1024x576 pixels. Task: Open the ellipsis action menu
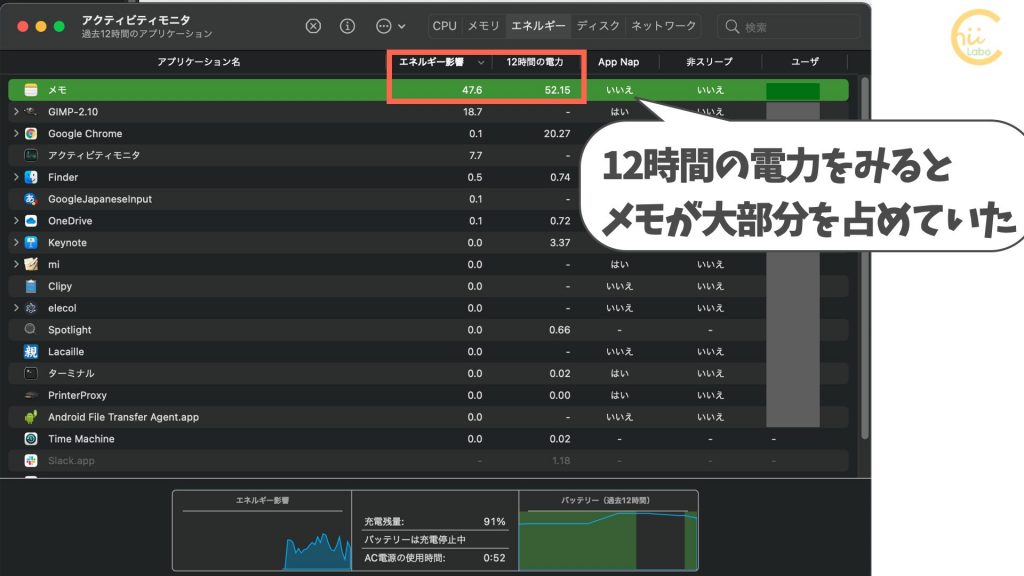391,26
